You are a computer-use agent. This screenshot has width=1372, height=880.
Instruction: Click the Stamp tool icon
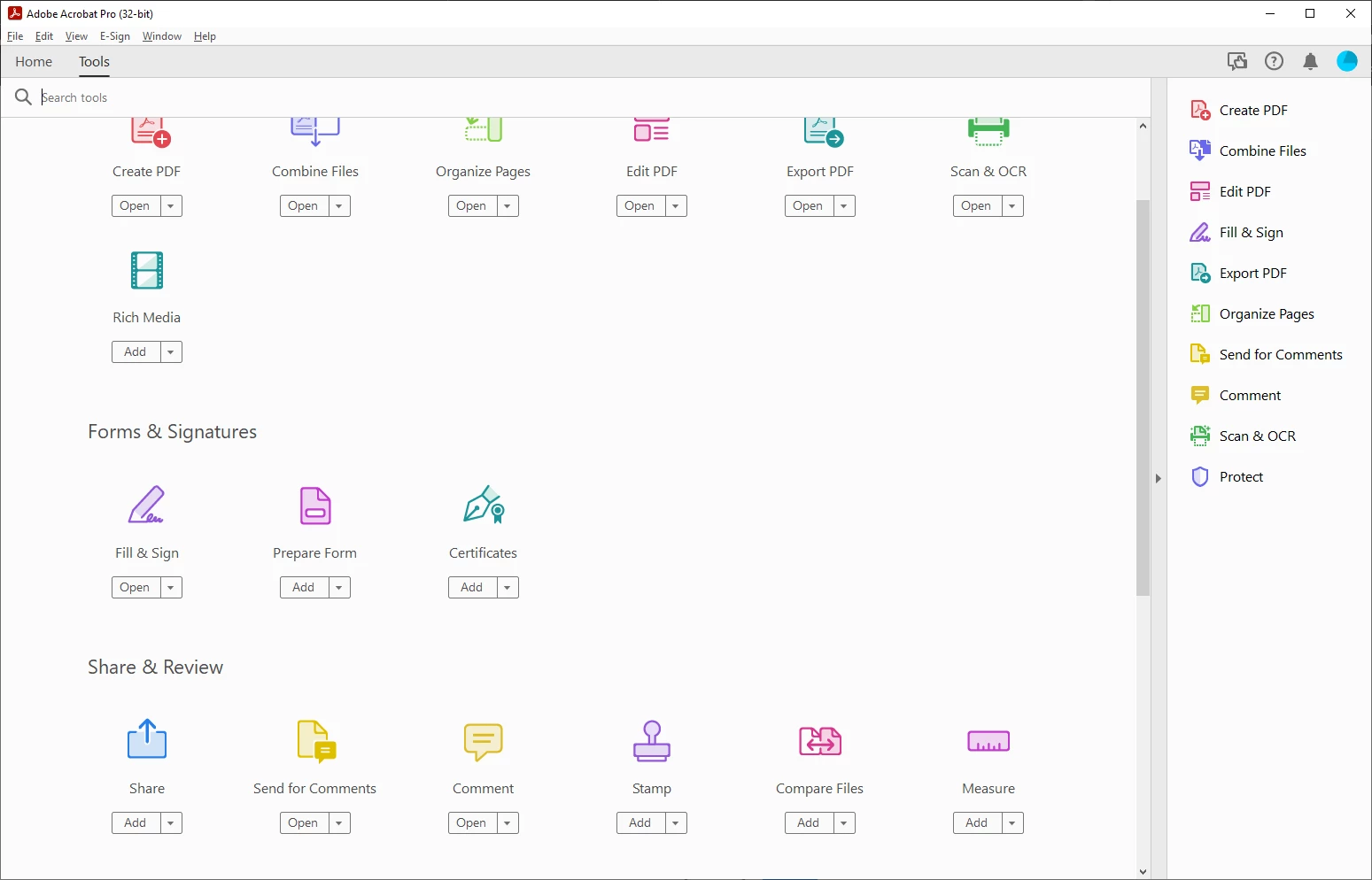(x=652, y=741)
